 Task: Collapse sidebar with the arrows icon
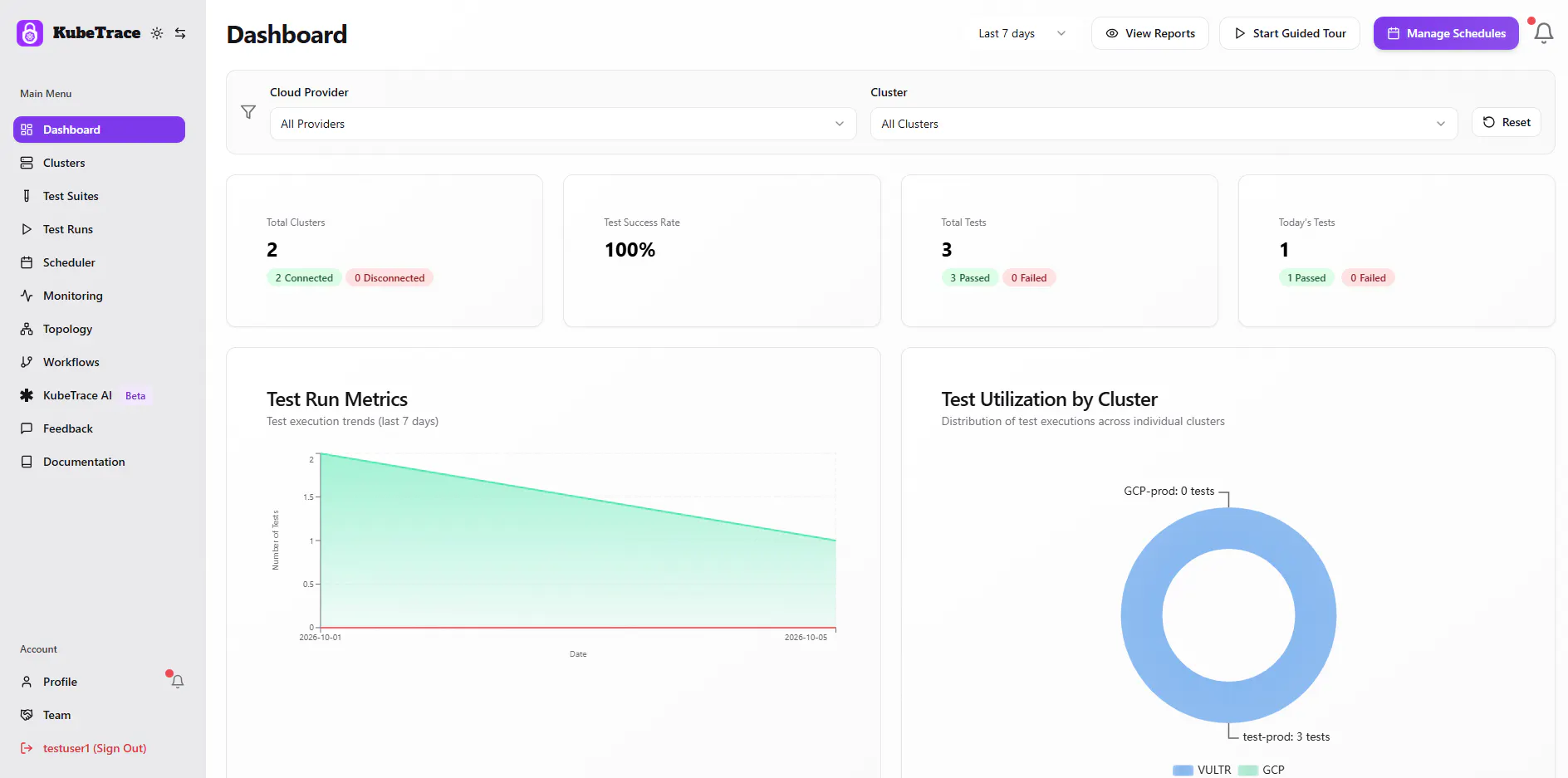pyautogui.click(x=180, y=33)
